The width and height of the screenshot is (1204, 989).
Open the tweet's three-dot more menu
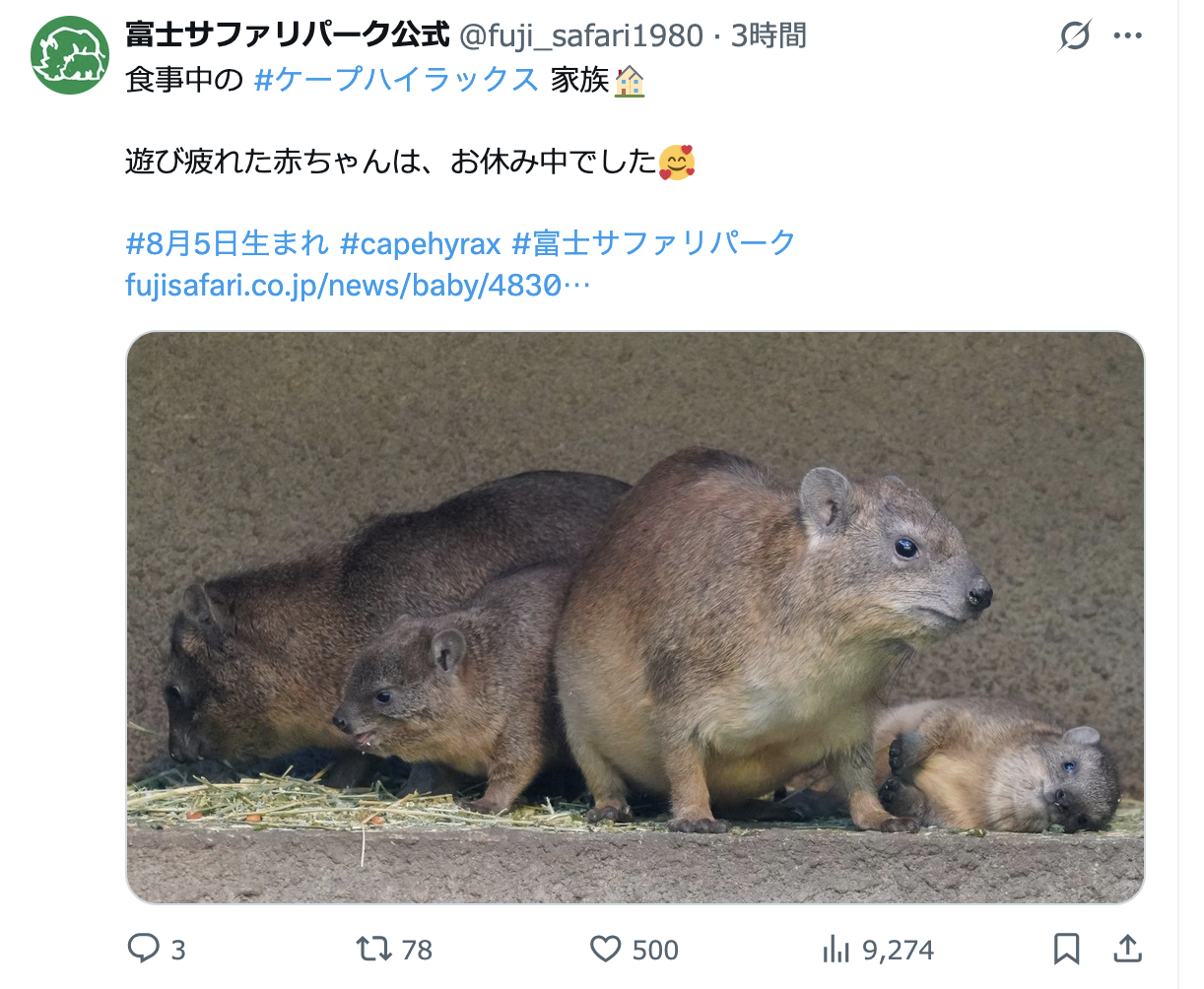coord(1127,36)
